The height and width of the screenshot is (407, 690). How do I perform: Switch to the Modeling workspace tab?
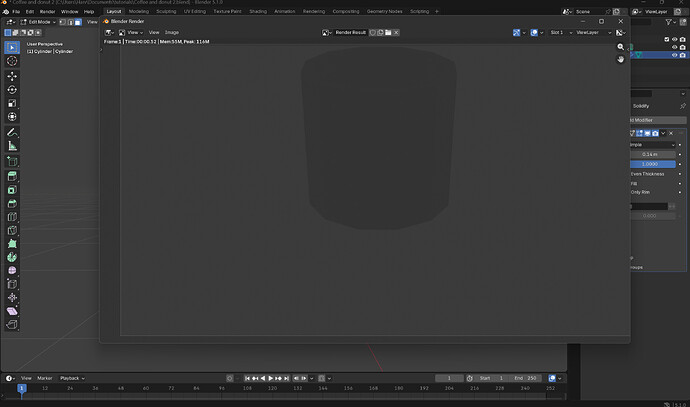(x=139, y=11)
